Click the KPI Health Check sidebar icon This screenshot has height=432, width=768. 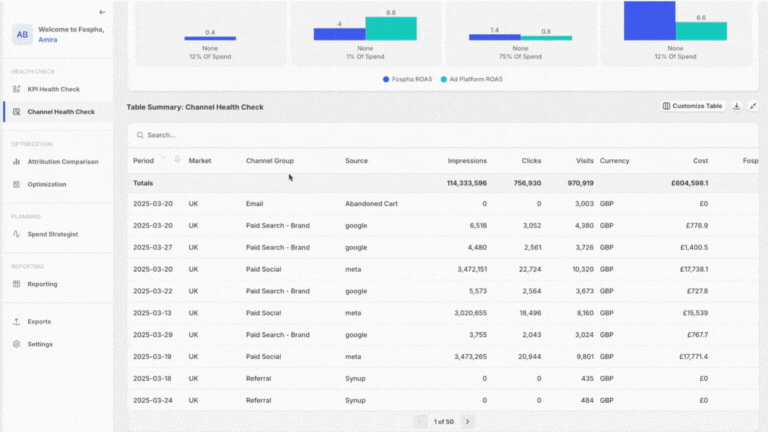coord(17,89)
